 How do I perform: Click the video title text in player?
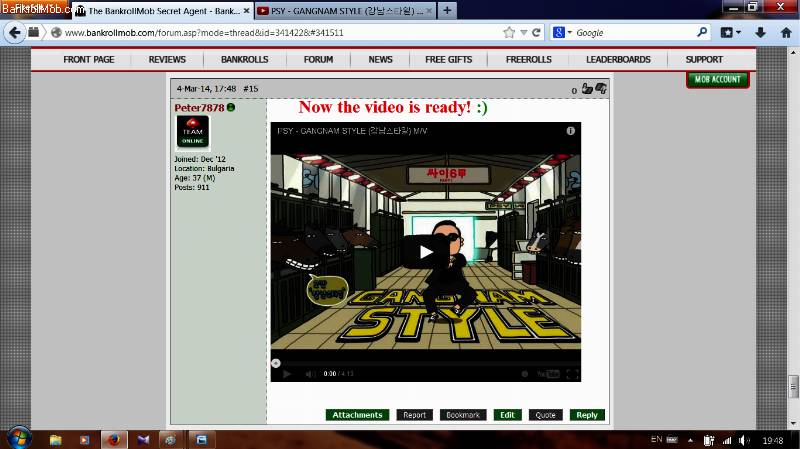[352, 131]
